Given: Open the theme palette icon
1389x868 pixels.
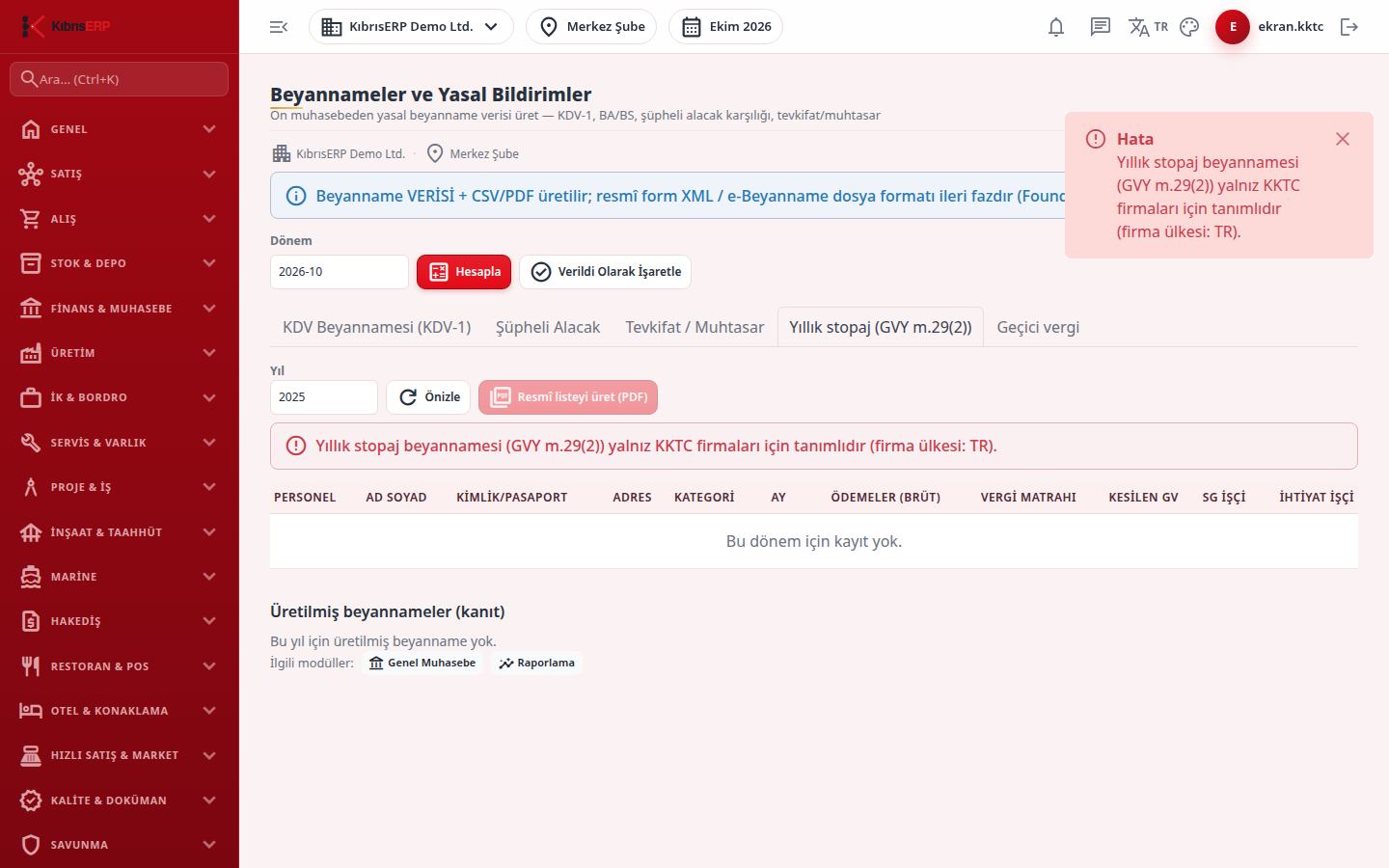Looking at the screenshot, I should (x=1189, y=27).
